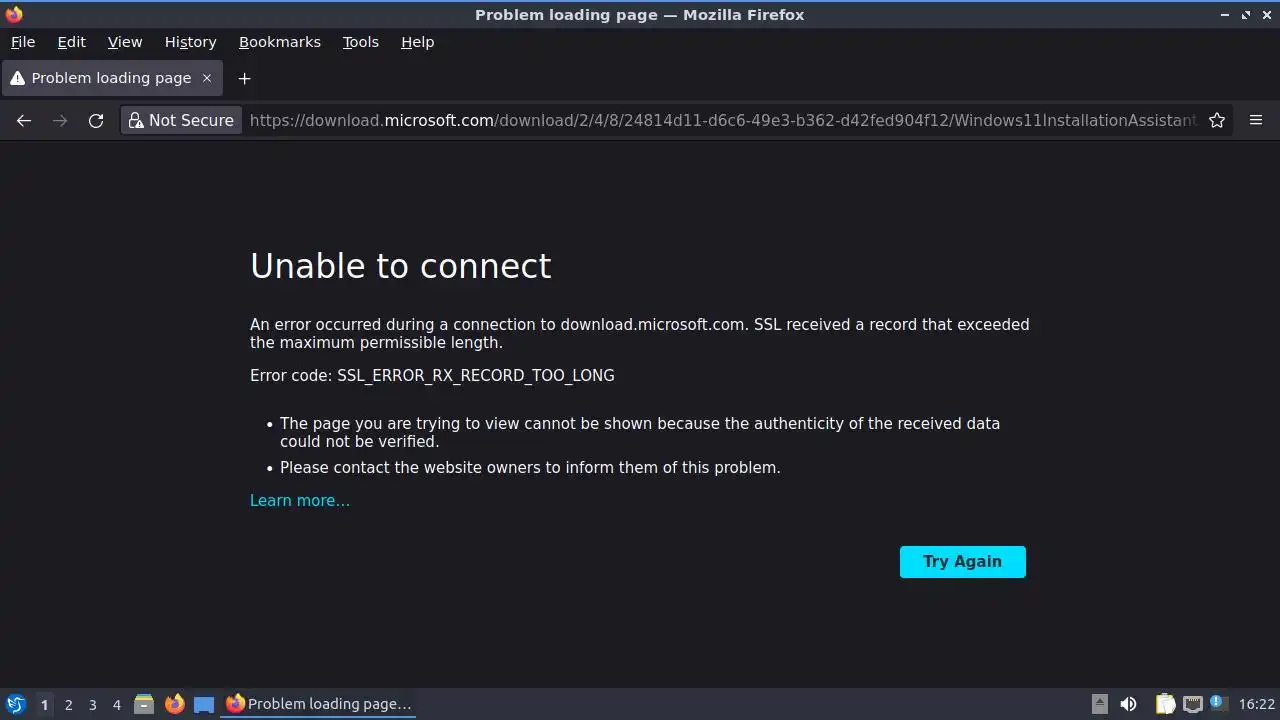
Task: Click the Firefox logo in title bar
Action: 14,14
